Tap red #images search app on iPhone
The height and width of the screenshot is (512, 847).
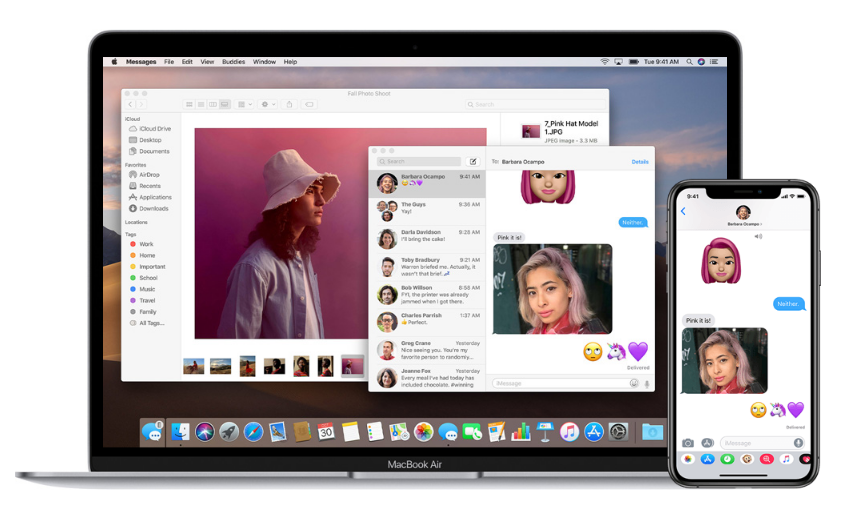[x=766, y=459]
